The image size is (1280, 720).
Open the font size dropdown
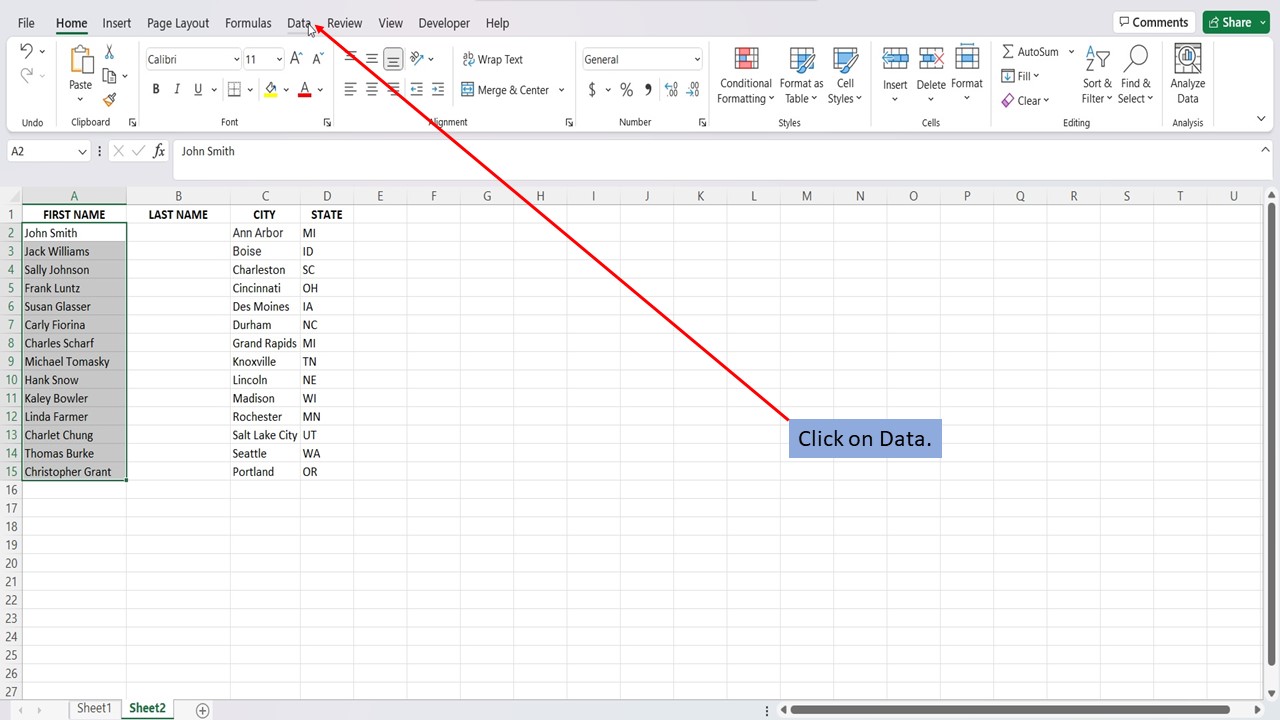pyautogui.click(x=279, y=59)
